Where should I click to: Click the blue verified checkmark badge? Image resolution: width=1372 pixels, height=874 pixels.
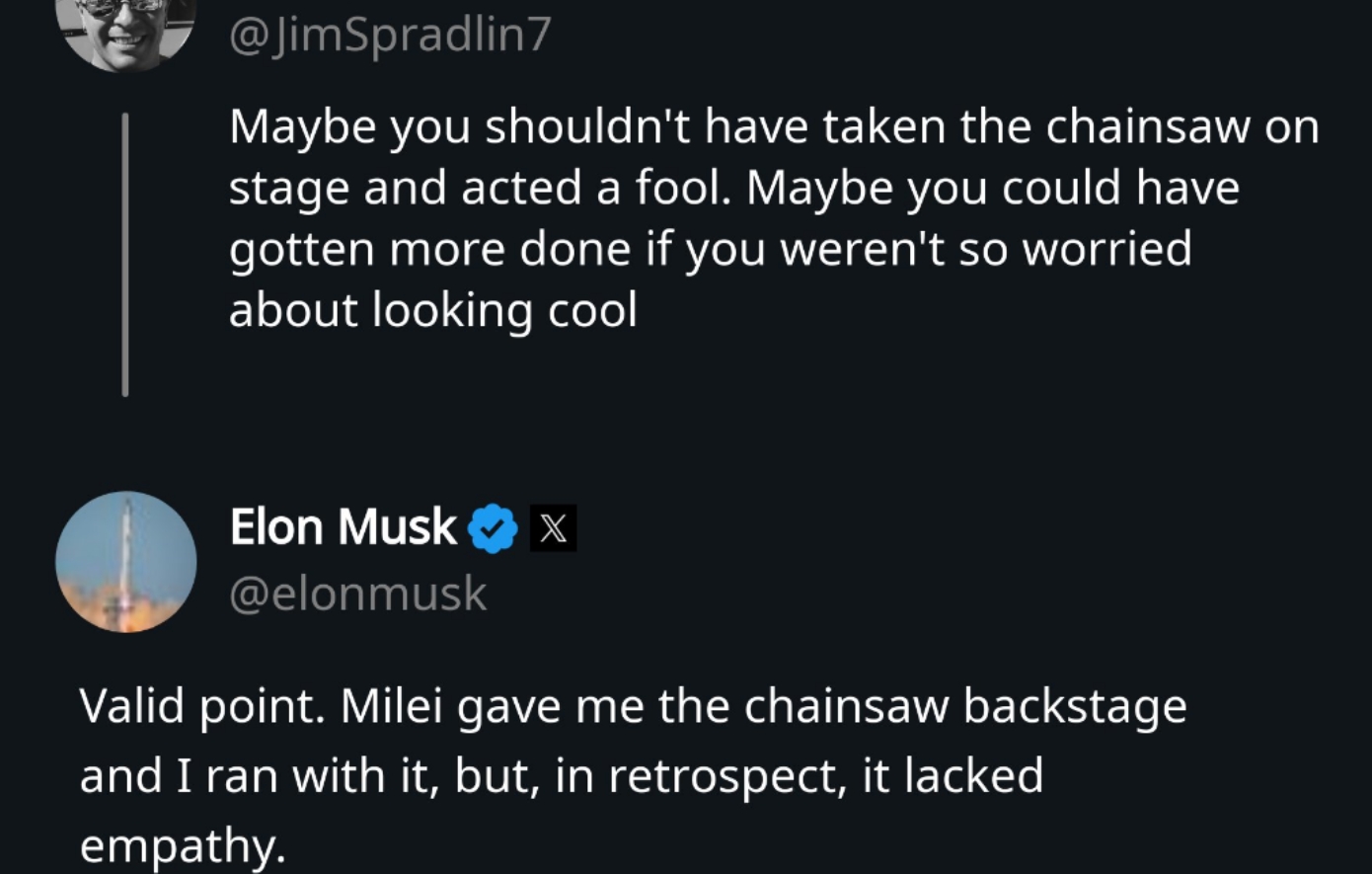coord(493,528)
